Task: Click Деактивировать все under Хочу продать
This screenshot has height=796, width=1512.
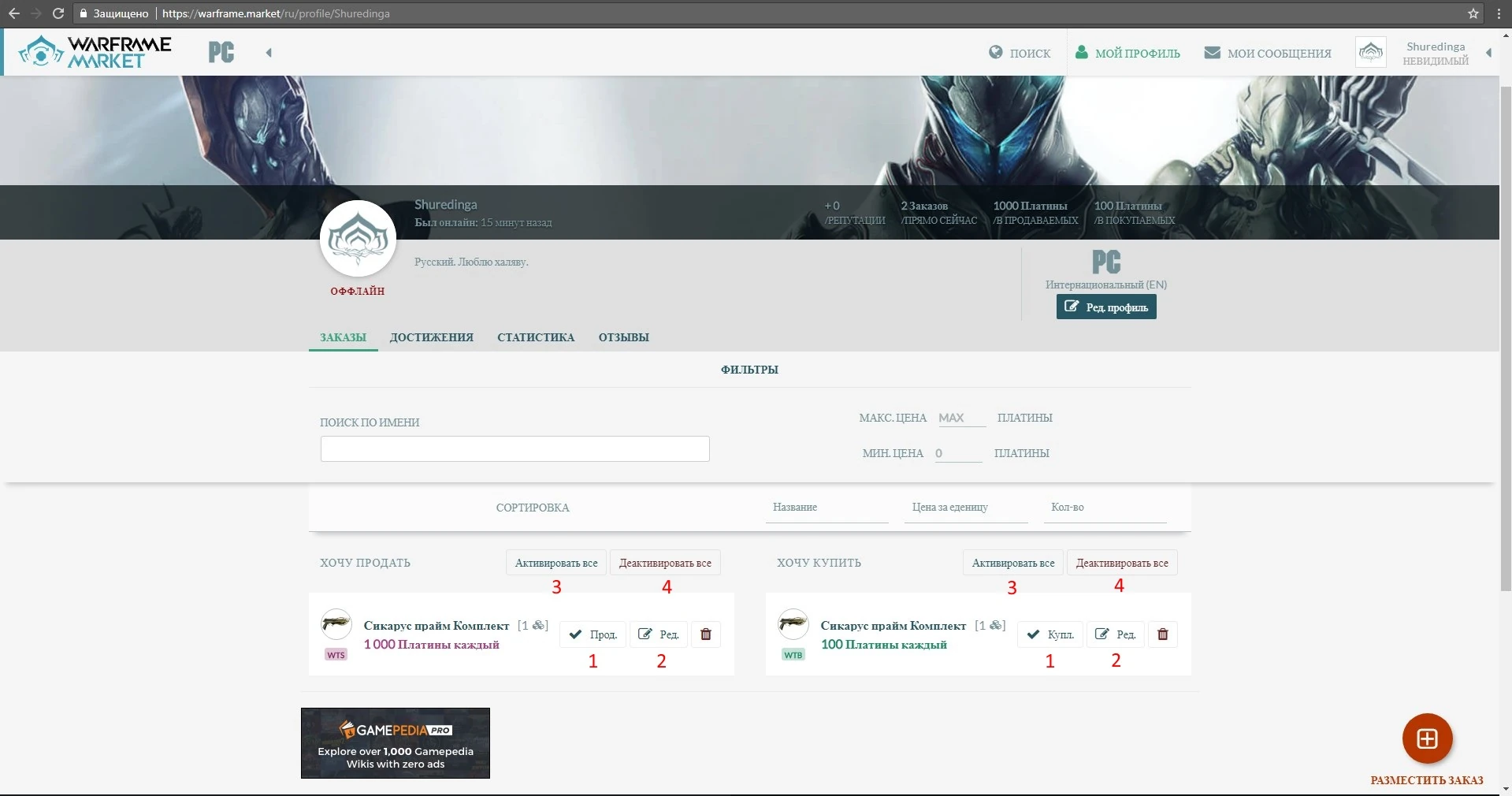Action: [665, 563]
